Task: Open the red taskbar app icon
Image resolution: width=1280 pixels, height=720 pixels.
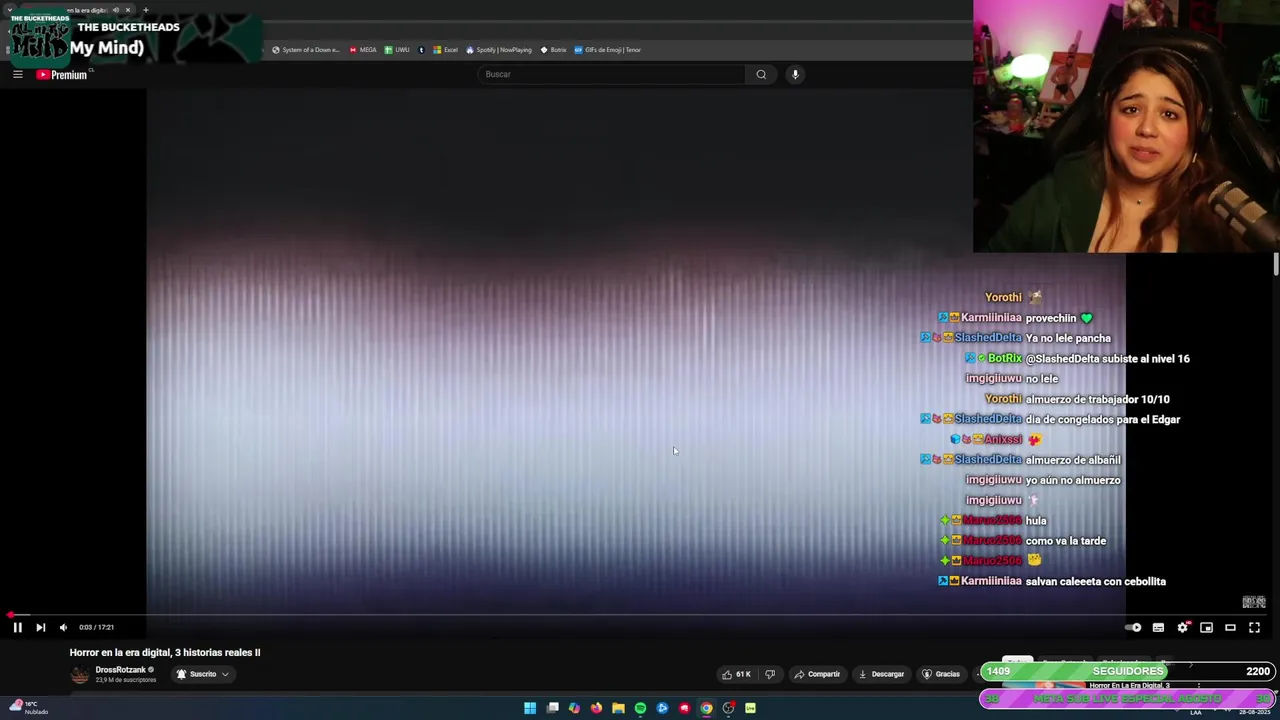Action: [x=684, y=708]
